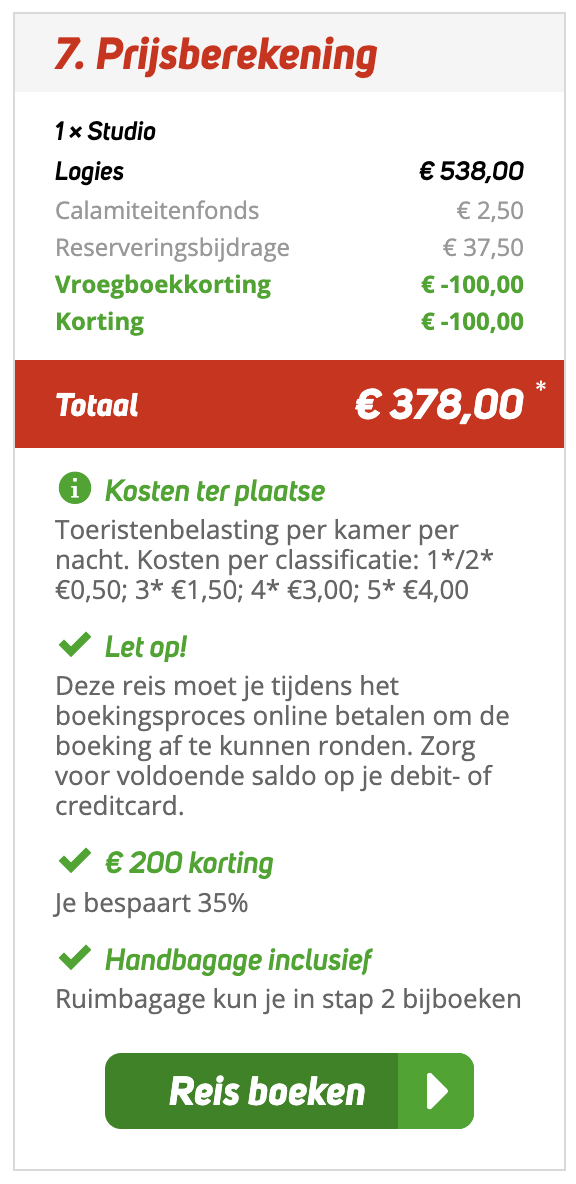576x1184 pixels.
Task: Click the Vroegboekkorting line item
Action: pos(163,285)
